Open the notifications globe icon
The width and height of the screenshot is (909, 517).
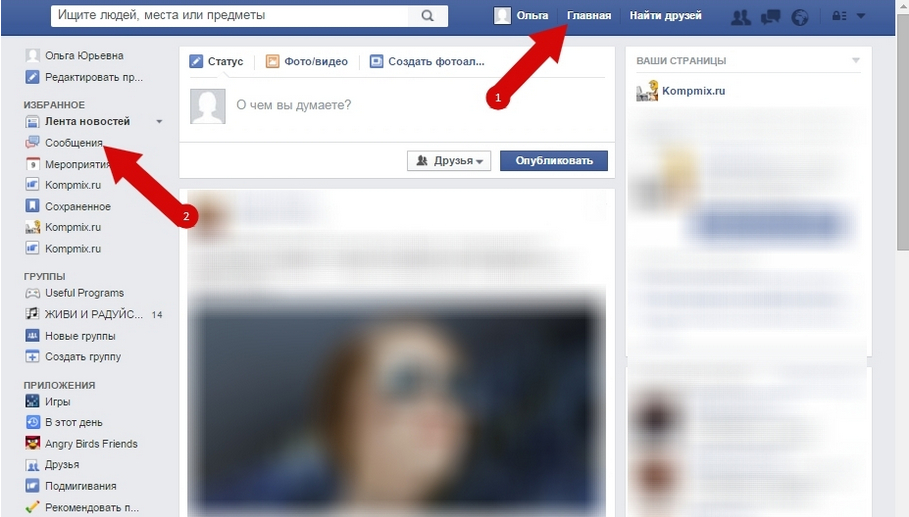[x=800, y=17]
